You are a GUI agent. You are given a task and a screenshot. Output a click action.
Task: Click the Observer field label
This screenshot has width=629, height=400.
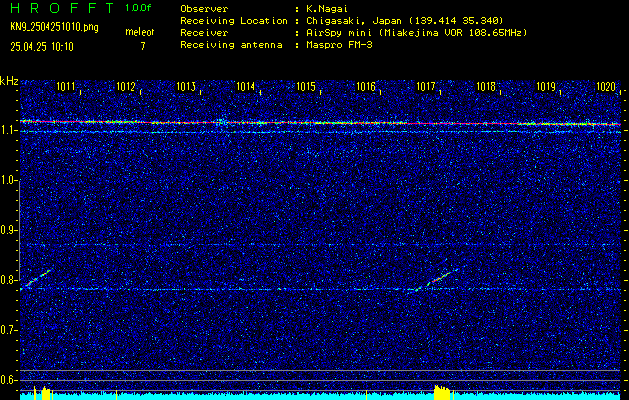click(204, 9)
